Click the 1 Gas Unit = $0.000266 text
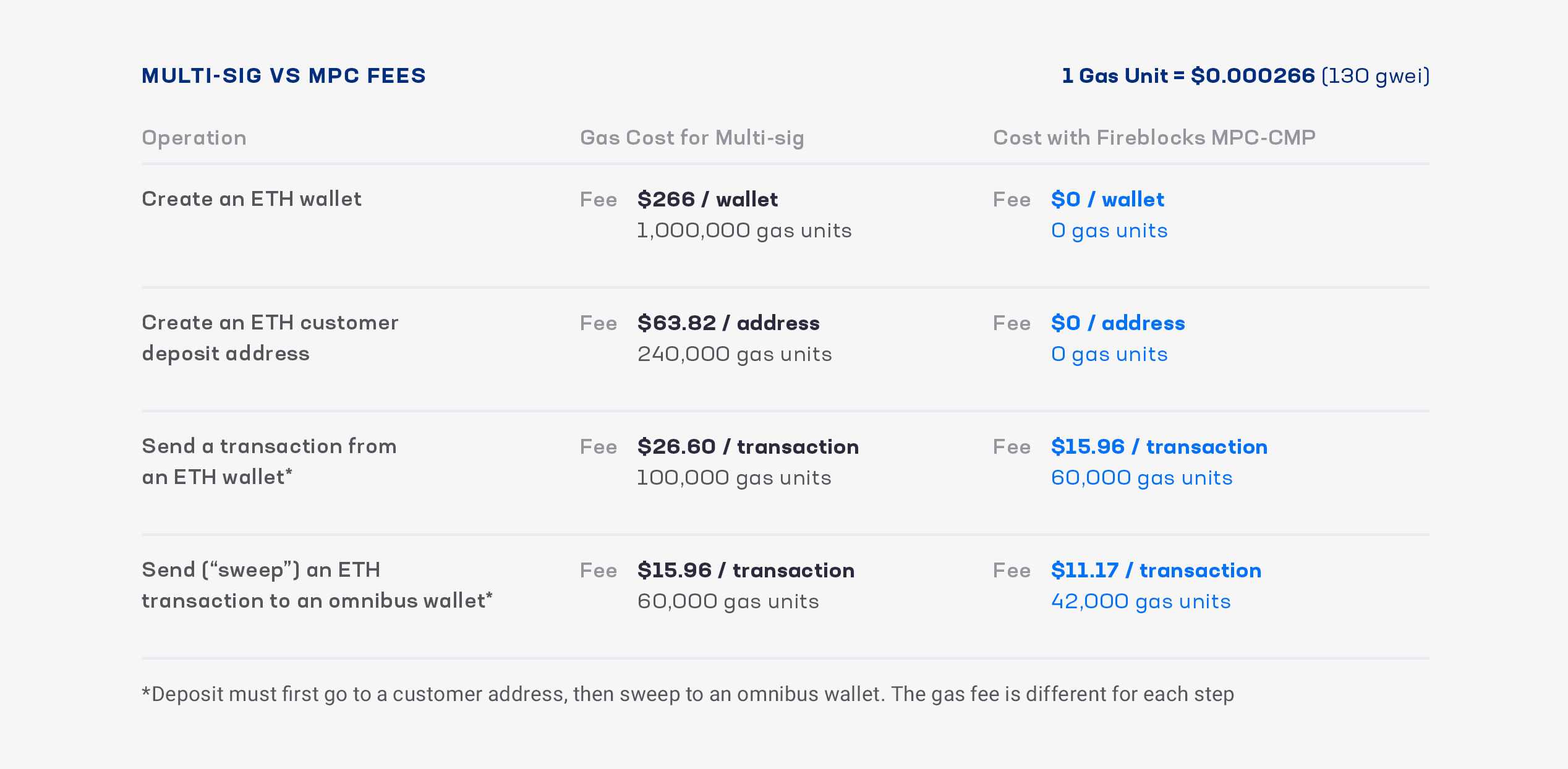This screenshot has width=1568, height=769. pyautogui.click(x=1188, y=75)
